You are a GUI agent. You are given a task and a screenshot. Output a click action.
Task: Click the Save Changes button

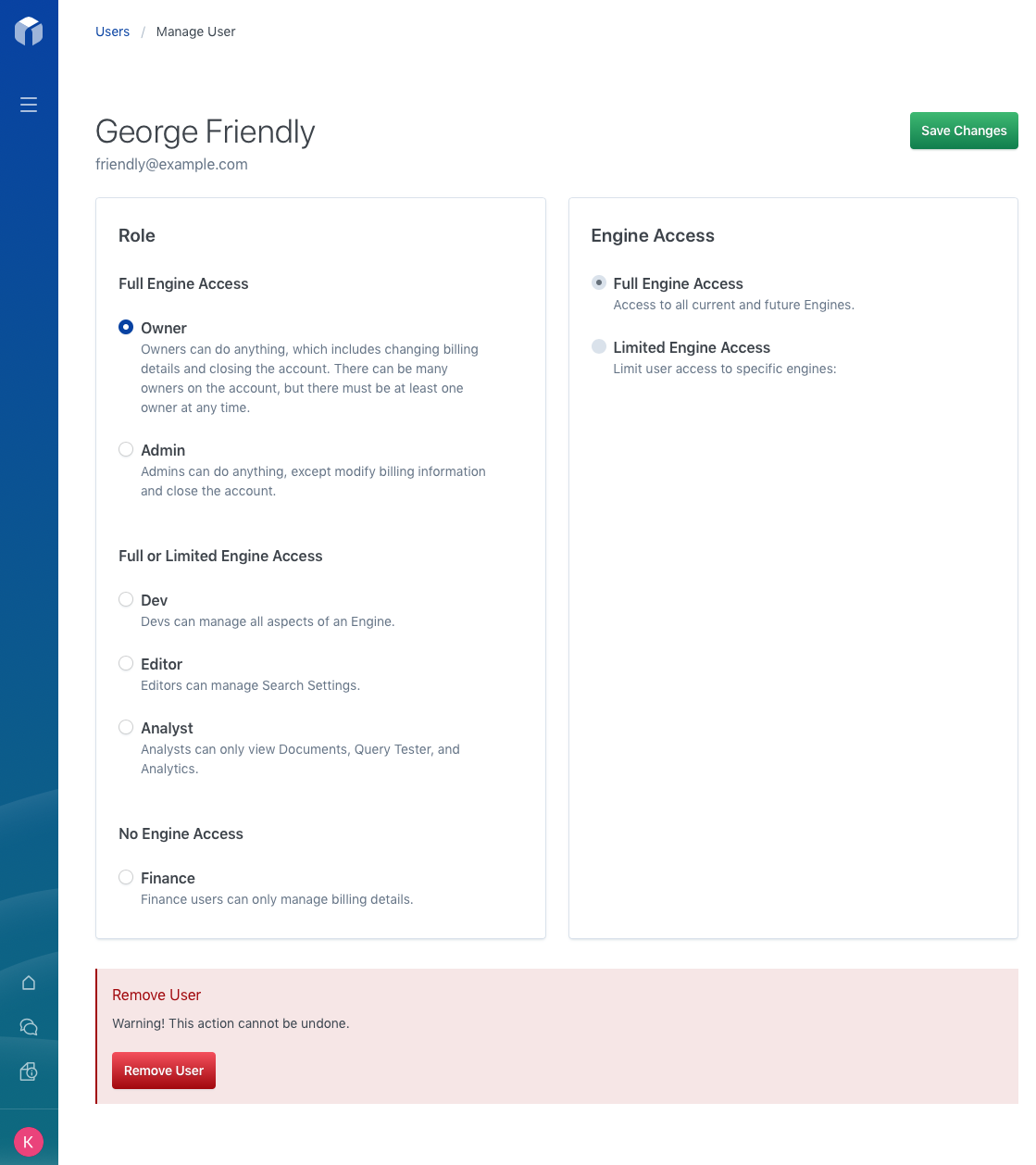click(x=964, y=131)
